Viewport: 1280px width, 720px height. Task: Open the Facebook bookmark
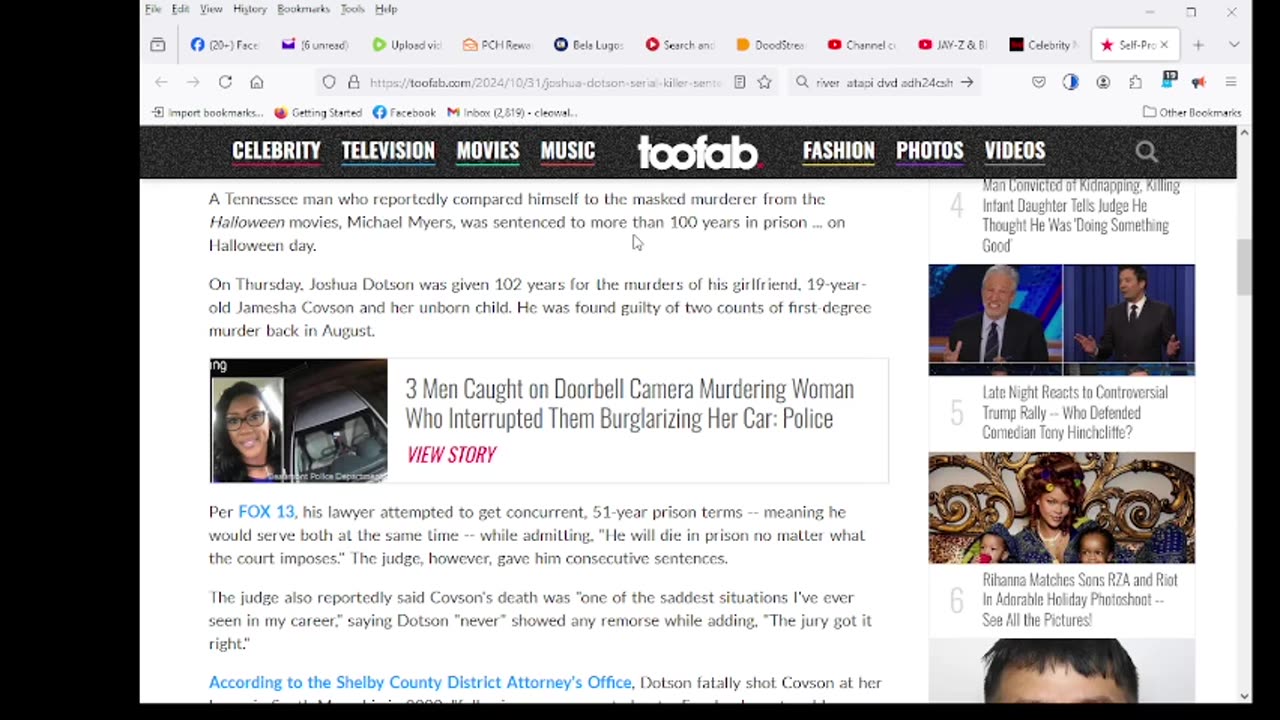click(x=404, y=112)
